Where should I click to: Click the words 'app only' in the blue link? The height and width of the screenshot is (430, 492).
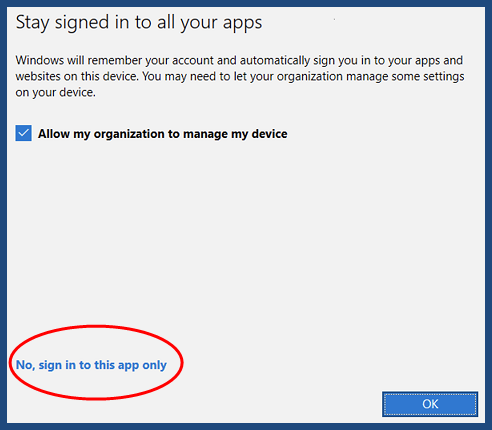click(x=142, y=365)
